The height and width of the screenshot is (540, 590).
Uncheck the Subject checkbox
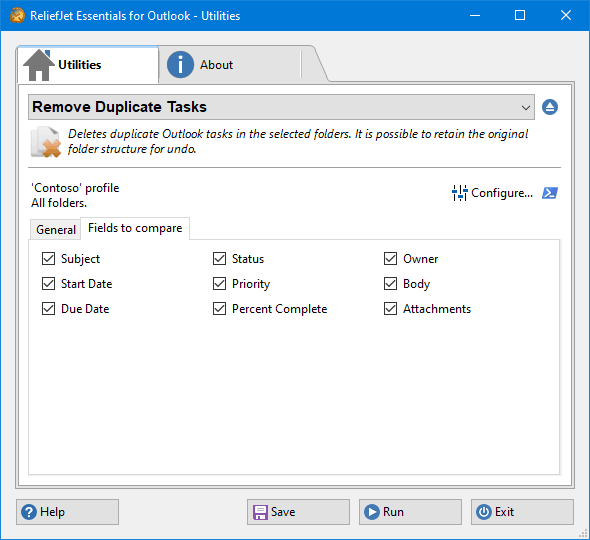point(49,259)
